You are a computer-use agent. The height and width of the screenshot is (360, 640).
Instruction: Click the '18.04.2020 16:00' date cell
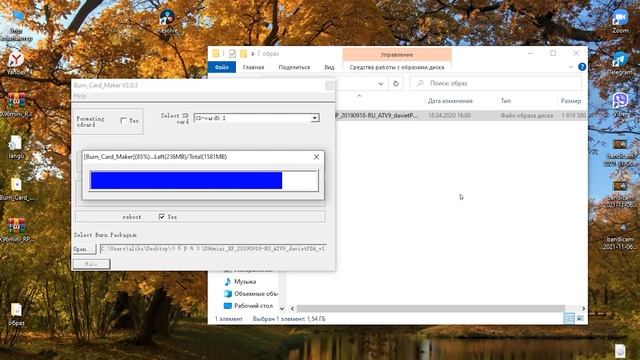(449, 116)
